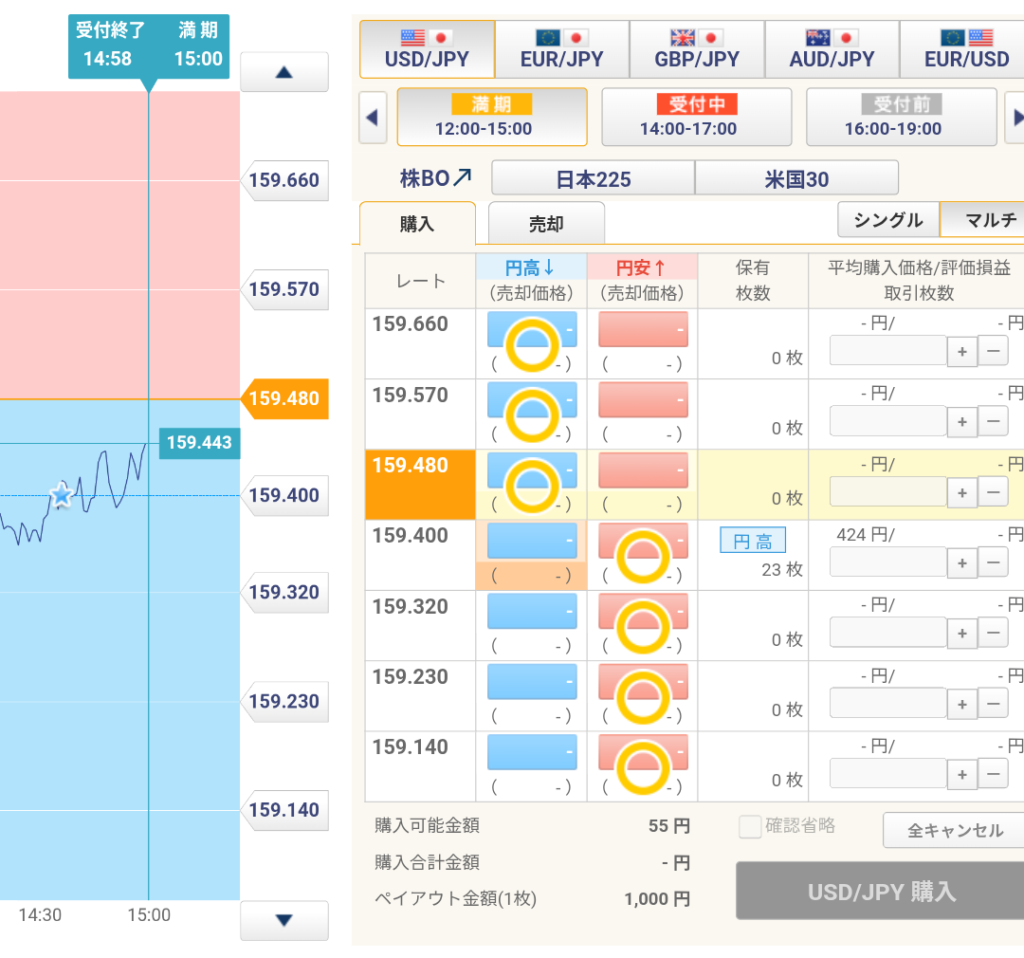The image size is (1024, 958).
Task: Select the 14:00-17:00 受付中 period
Action: coord(696,117)
